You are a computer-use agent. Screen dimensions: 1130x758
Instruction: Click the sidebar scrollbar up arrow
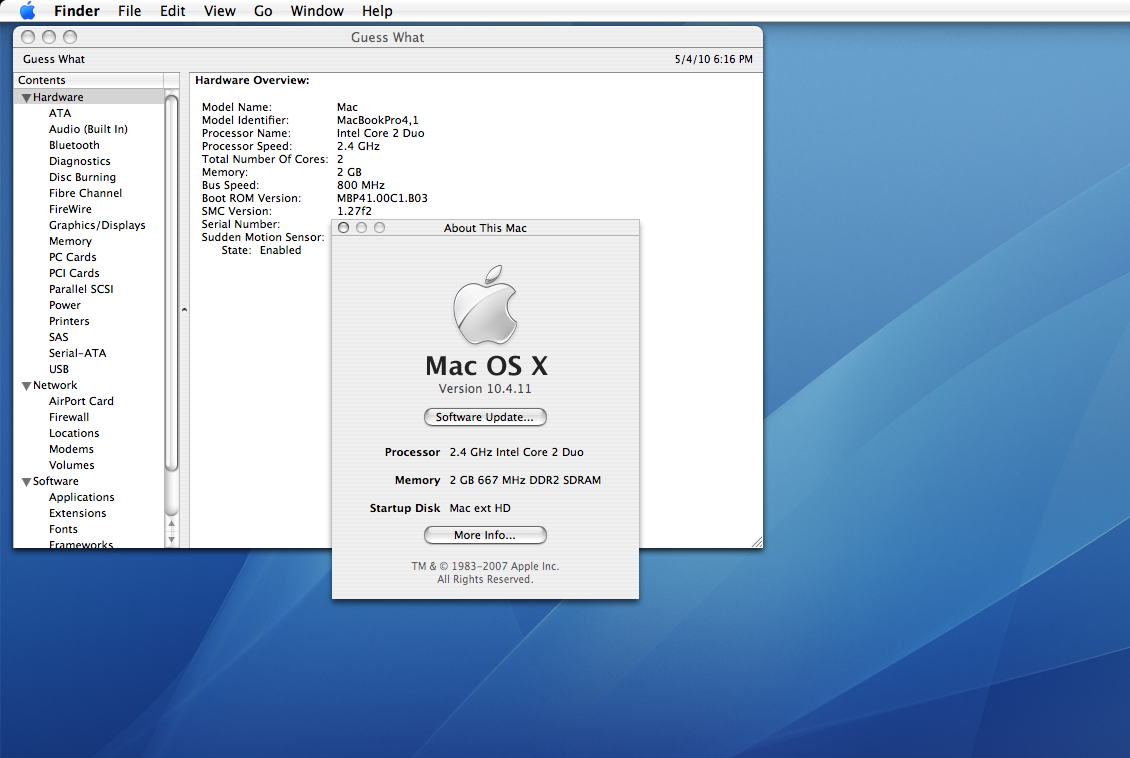pyautogui.click(x=172, y=524)
